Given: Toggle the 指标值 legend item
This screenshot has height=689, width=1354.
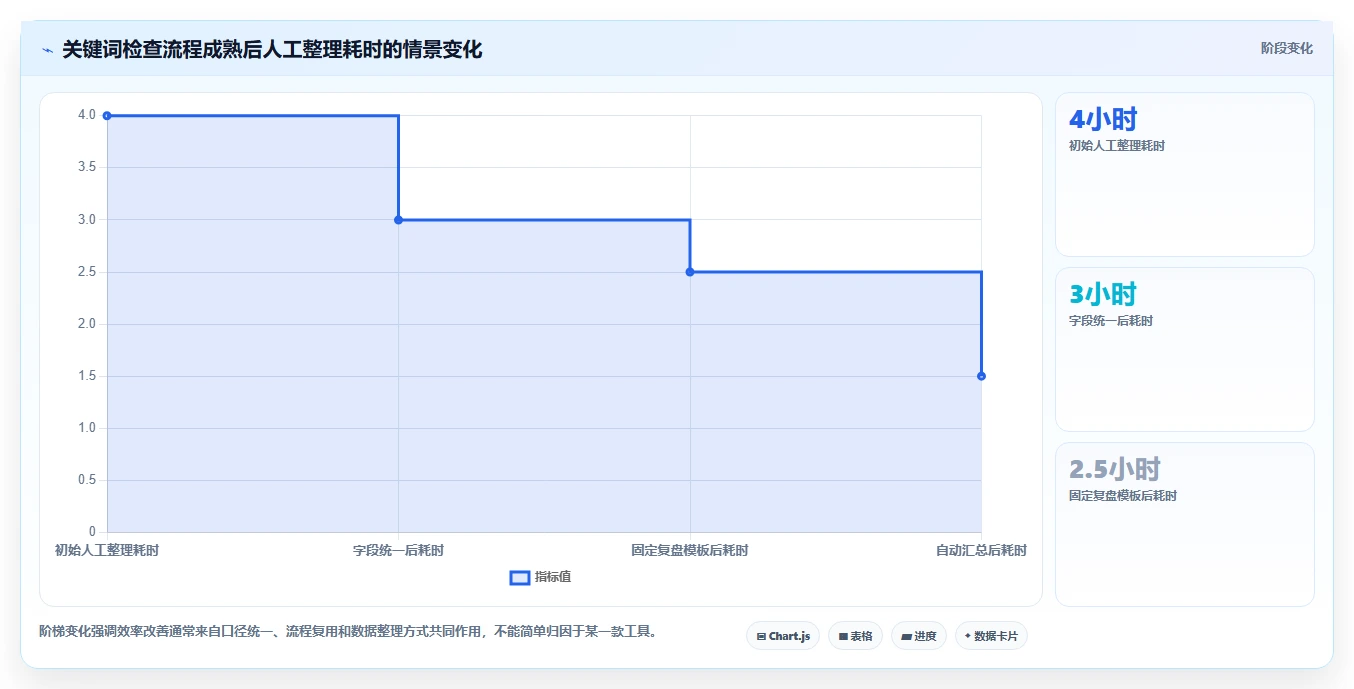Looking at the screenshot, I should click(x=541, y=577).
